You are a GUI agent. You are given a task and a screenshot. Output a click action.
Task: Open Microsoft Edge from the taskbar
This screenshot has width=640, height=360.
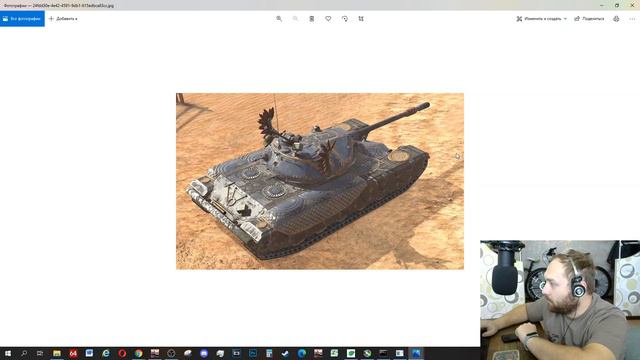pyautogui.click(x=302, y=353)
